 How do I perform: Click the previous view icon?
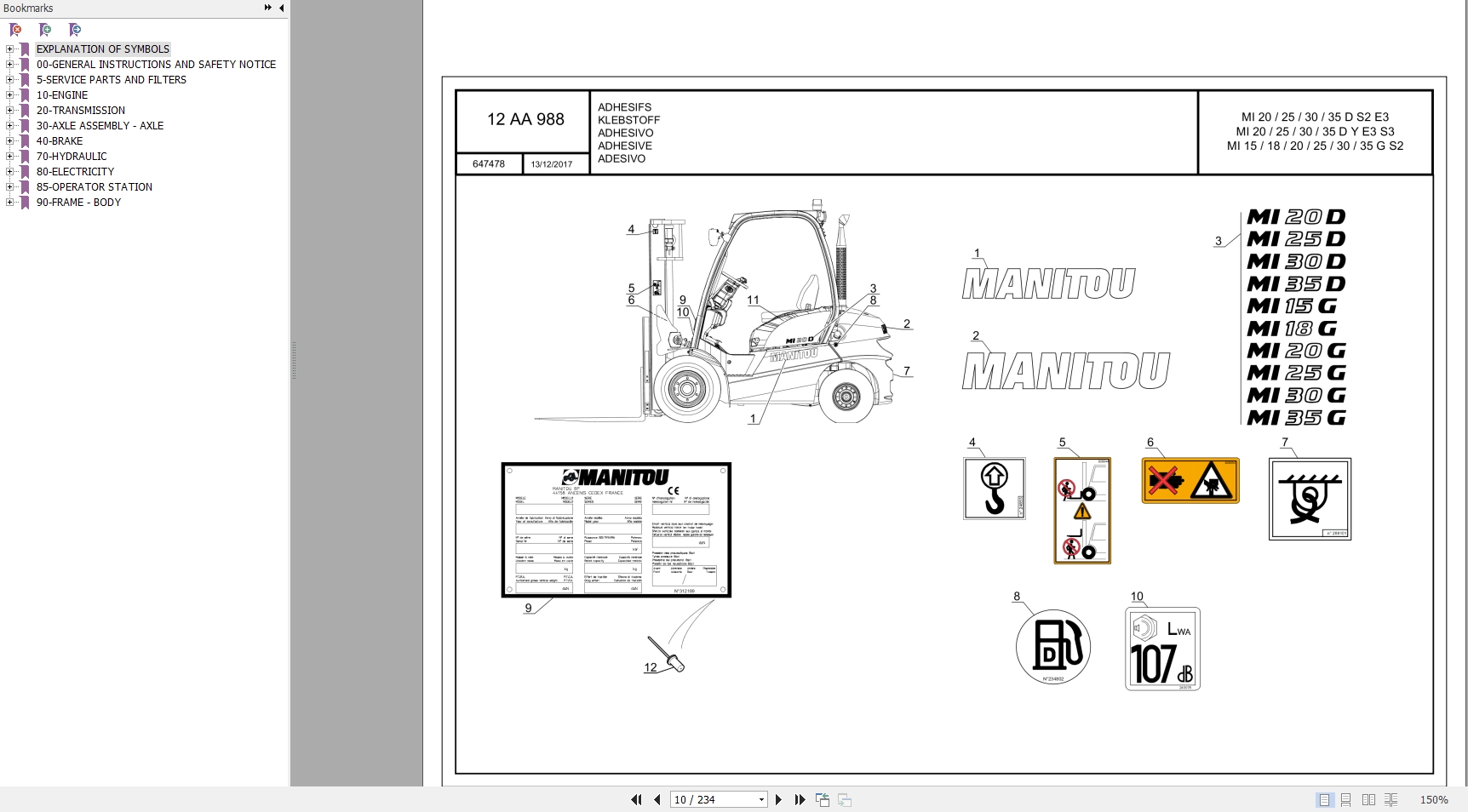823,799
